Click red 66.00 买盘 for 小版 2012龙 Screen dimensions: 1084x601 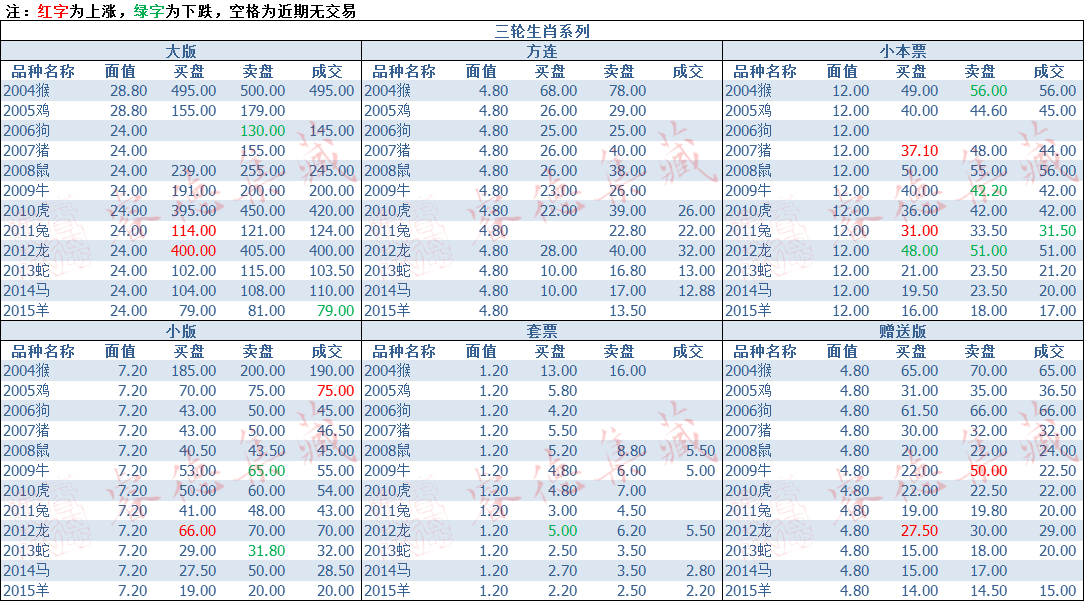click(197, 532)
